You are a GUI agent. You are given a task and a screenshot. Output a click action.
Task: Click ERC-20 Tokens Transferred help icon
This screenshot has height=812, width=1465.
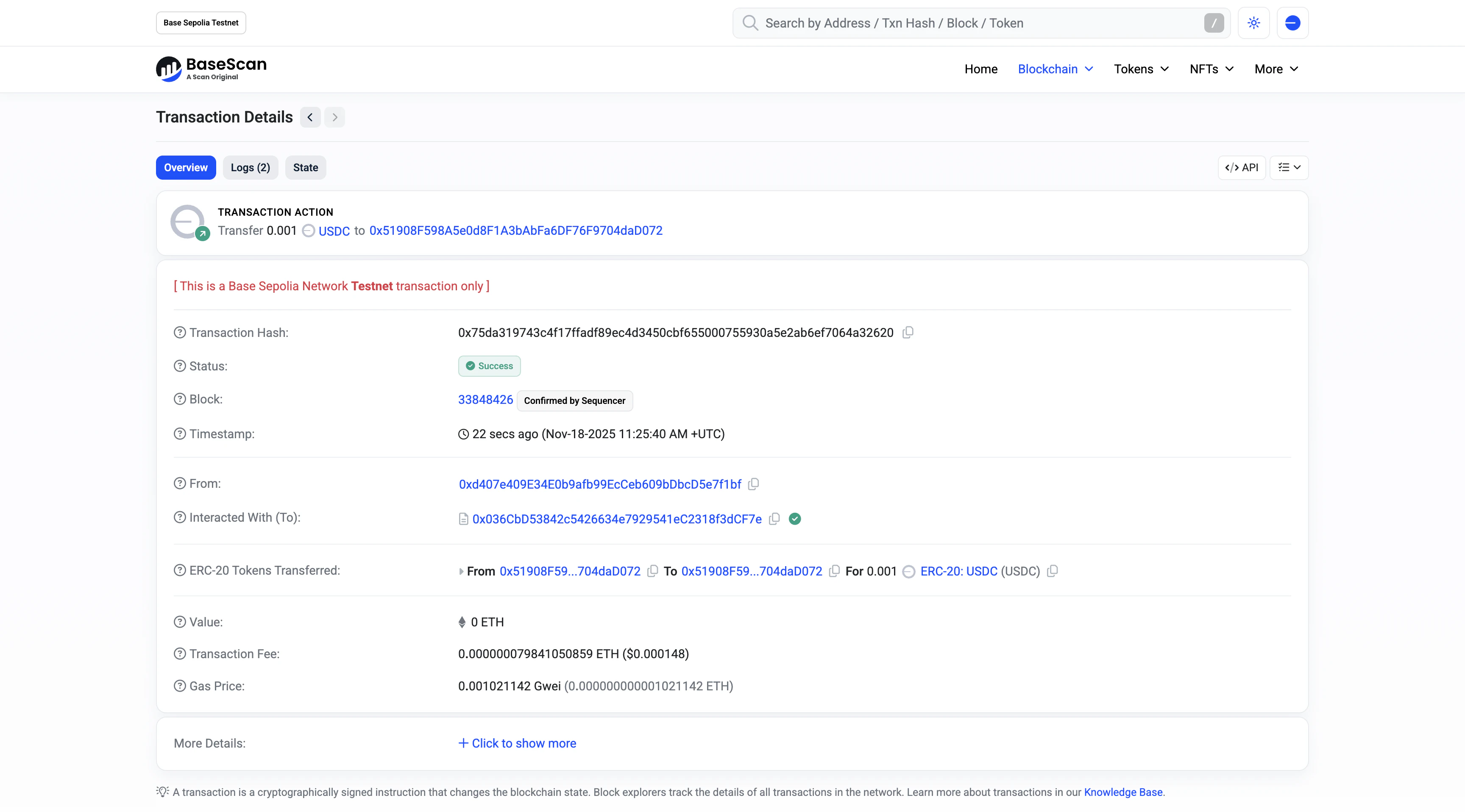[180, 570]
